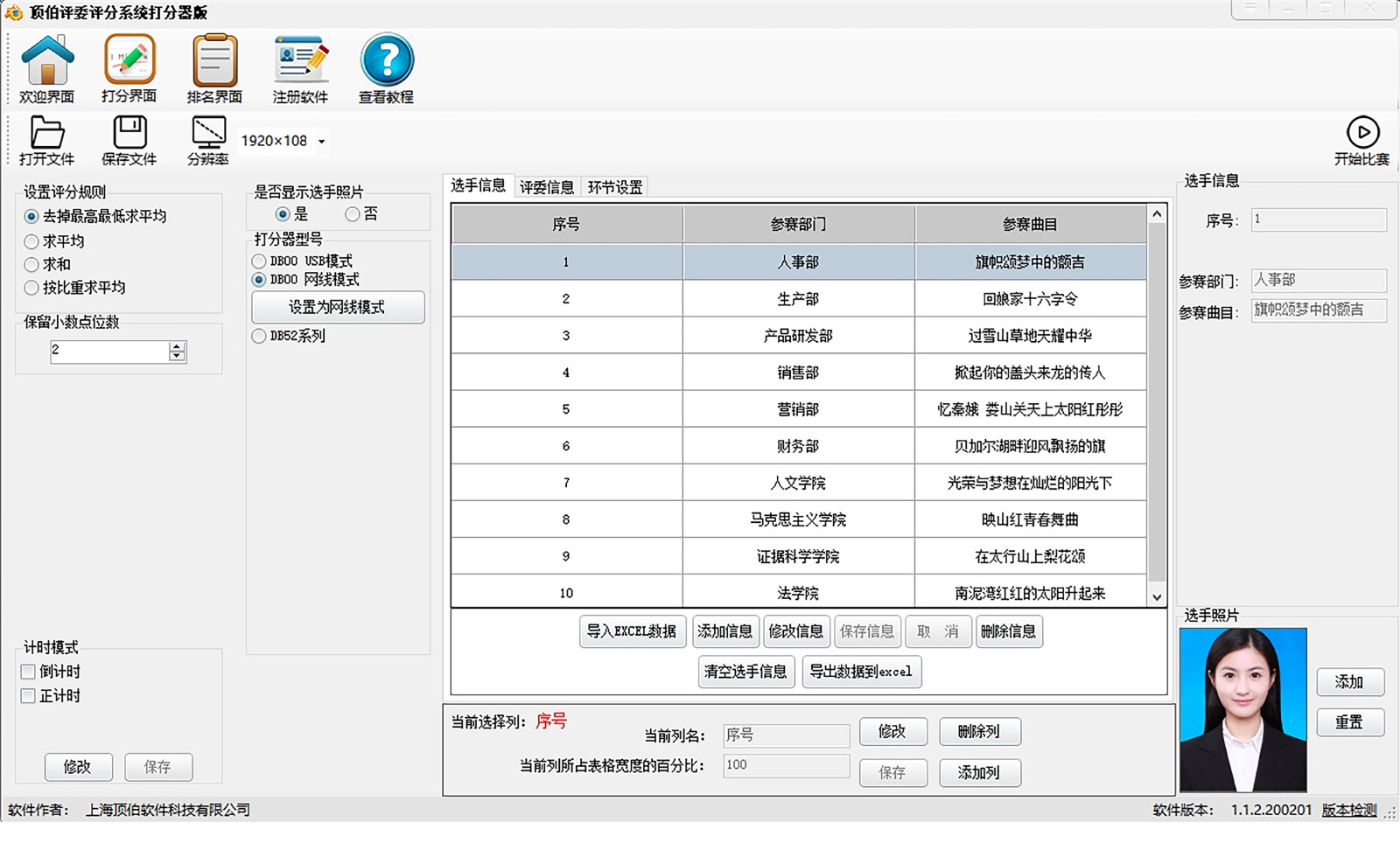Viewport: 1400px width, 864px height.
Task: Expand the 1920×108 resolution dropdown
Action: 321,142
